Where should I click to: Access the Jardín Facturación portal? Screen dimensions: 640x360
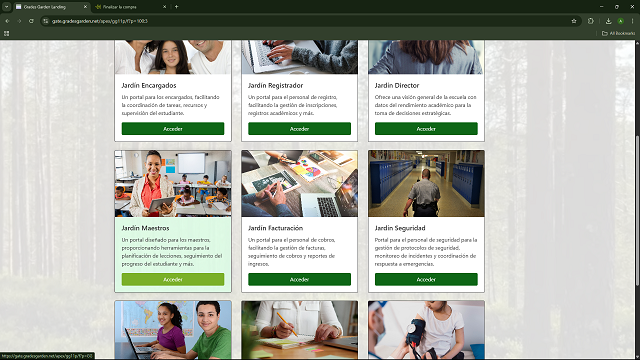tap(299, 279)
